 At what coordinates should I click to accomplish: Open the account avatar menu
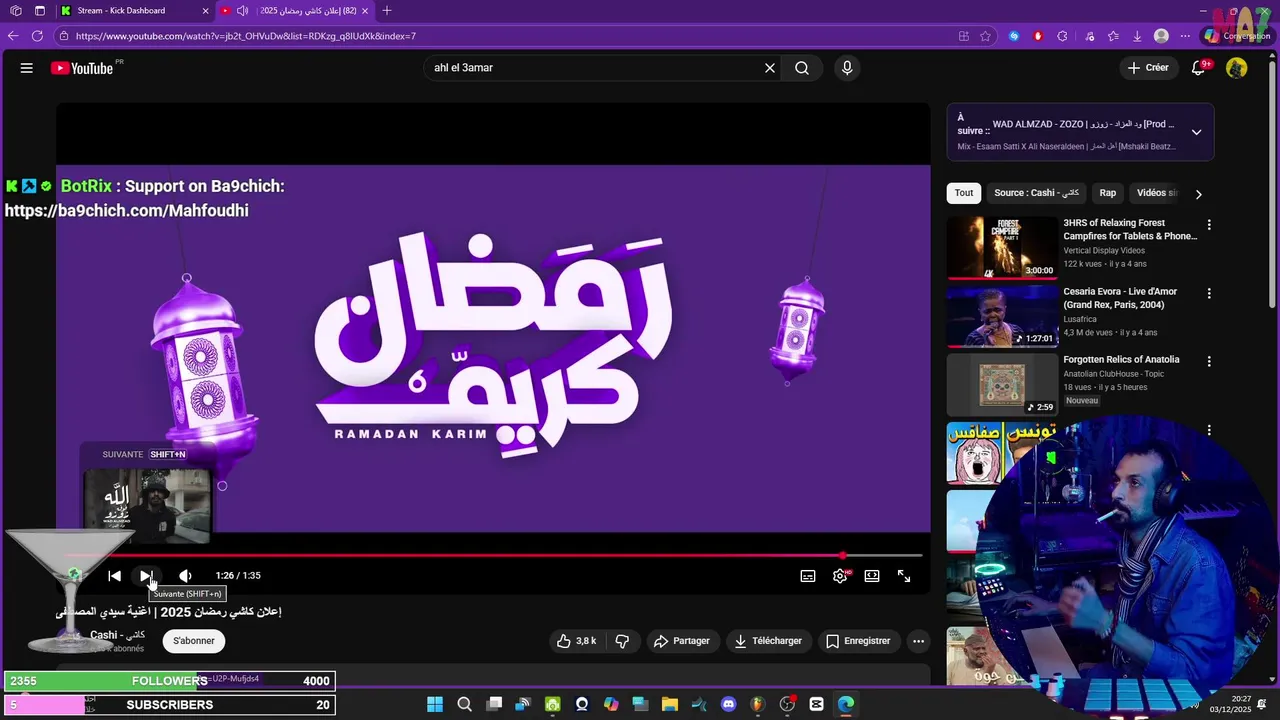(1237, 68)
